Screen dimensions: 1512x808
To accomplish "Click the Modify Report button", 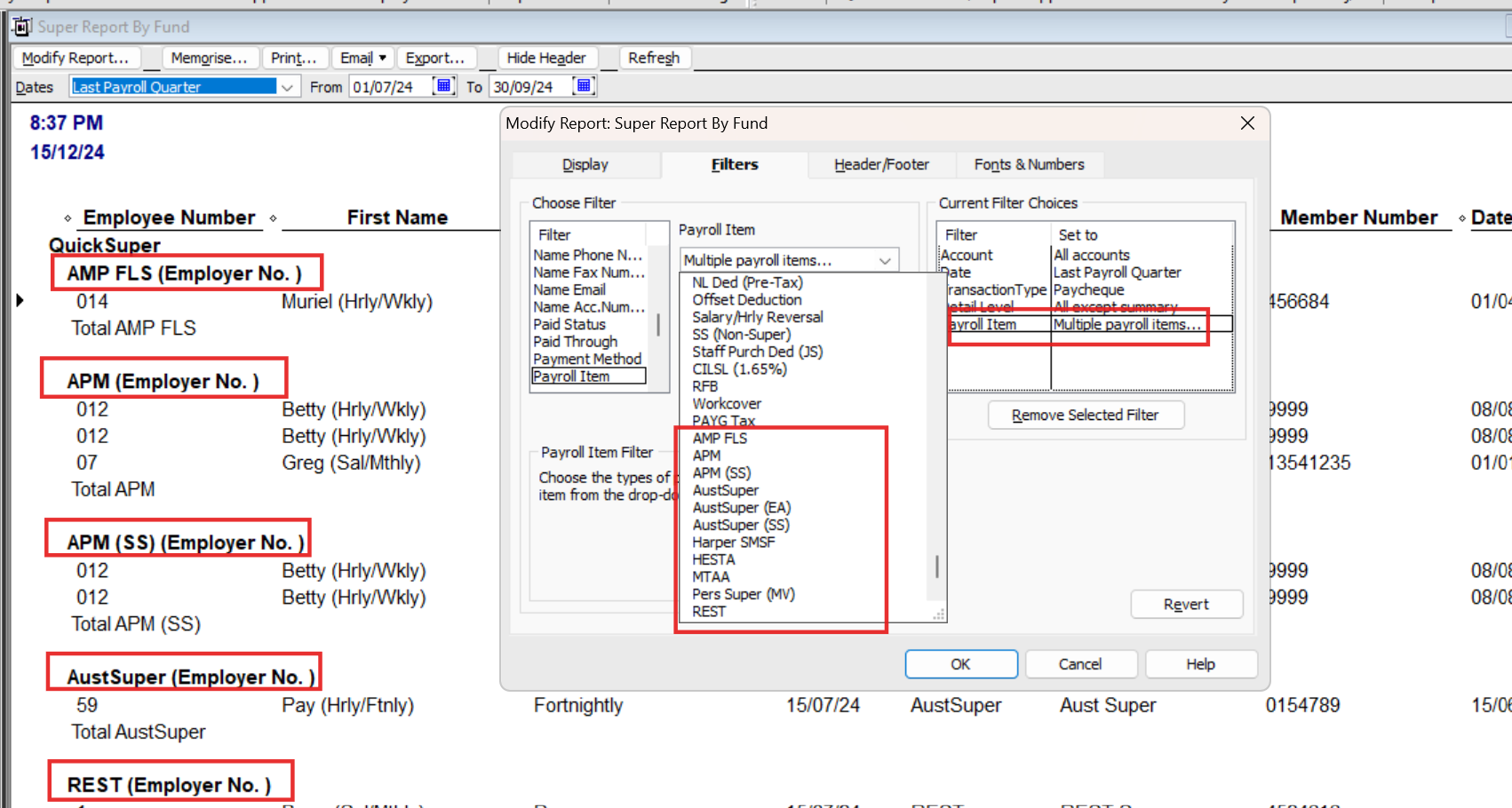I will [x=76, y=58].
